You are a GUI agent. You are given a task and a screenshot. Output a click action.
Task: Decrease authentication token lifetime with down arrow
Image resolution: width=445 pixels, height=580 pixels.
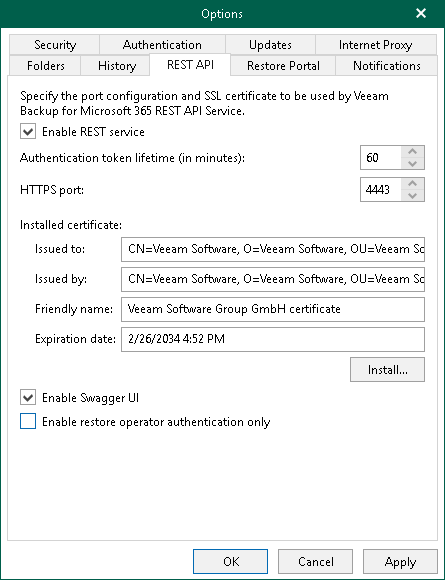412,163
